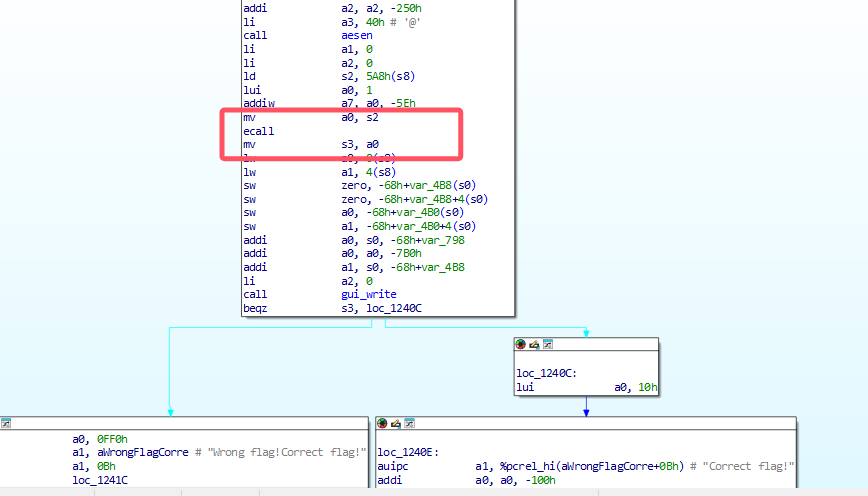Screen dimensions: 868x496
Task: Select 'sw zero, -68h+var_4B8+4(s0)' line
Action: pyautogui.click(x=365, y=199)
